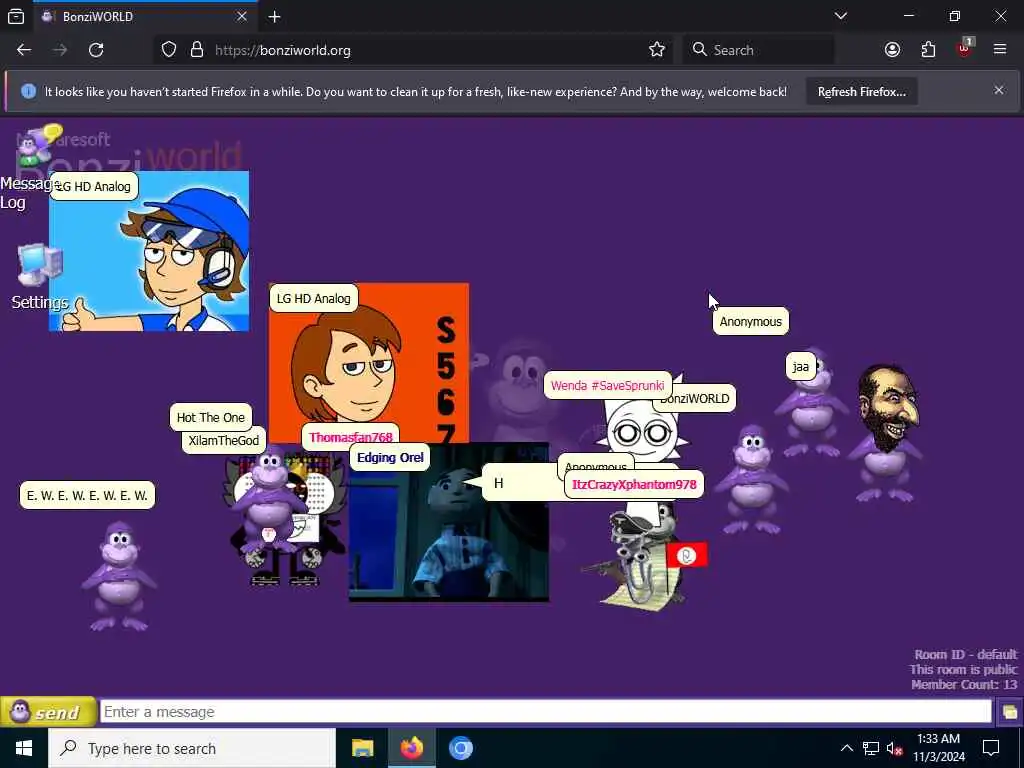Viewport: 1024px width, 768px height.
Task: Click the Hot The One name tag
Action: [x=210, y=417]
